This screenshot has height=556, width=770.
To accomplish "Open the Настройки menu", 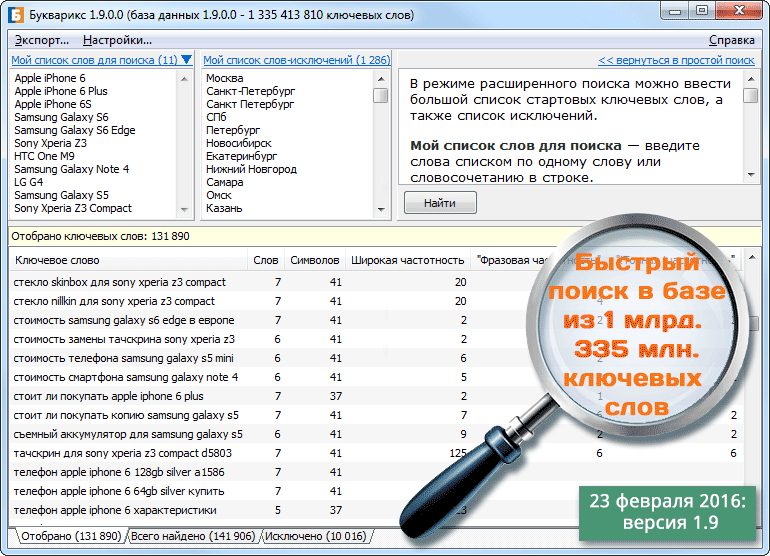I will pyautogui.click(x=117, y=40).
